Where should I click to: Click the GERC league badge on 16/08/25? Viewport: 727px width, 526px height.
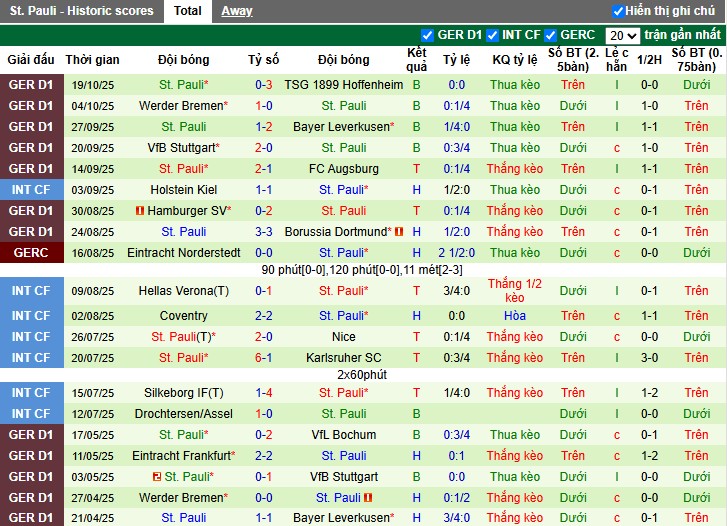(30, 253)
